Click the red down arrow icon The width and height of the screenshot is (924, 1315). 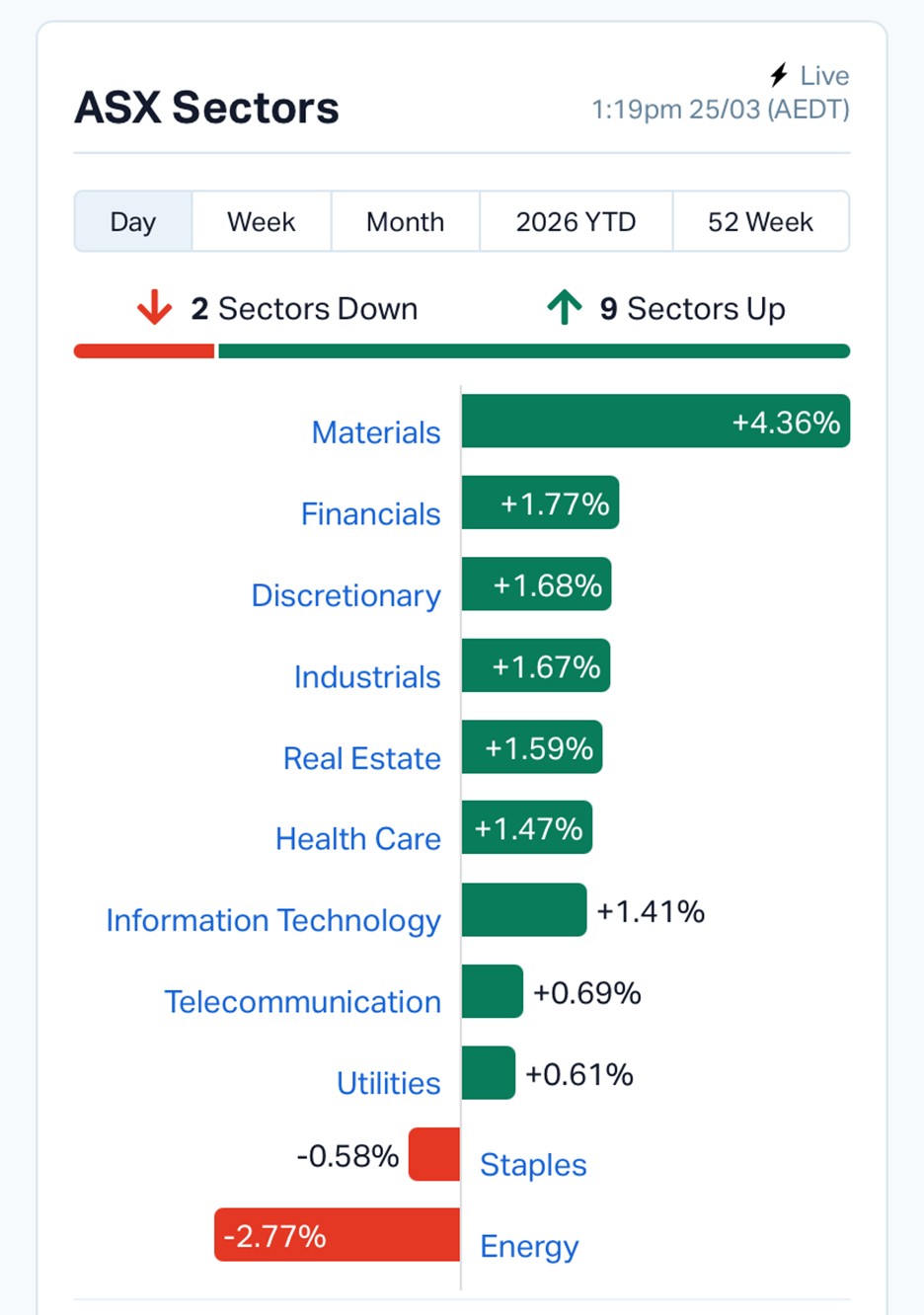pos(154,308)
